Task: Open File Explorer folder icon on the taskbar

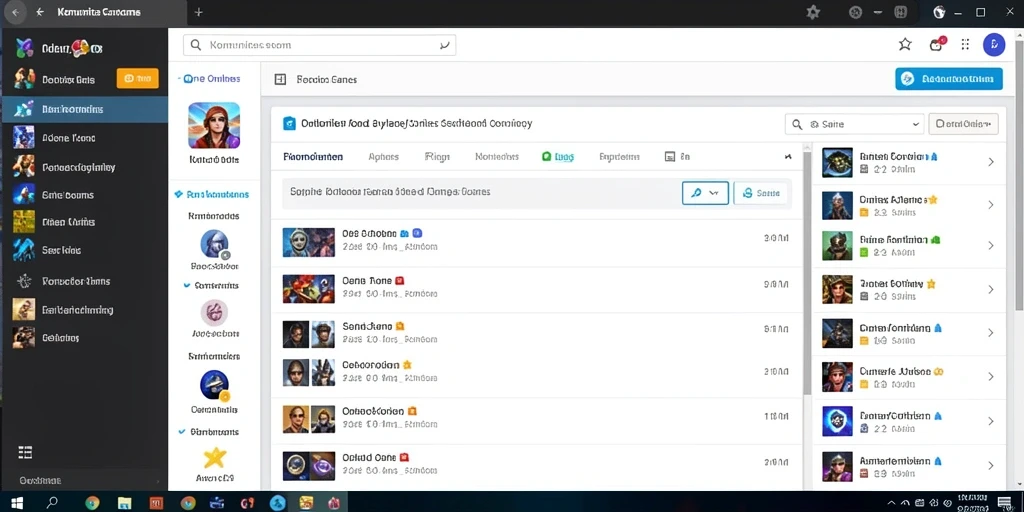Action: [x=124, y=503]
